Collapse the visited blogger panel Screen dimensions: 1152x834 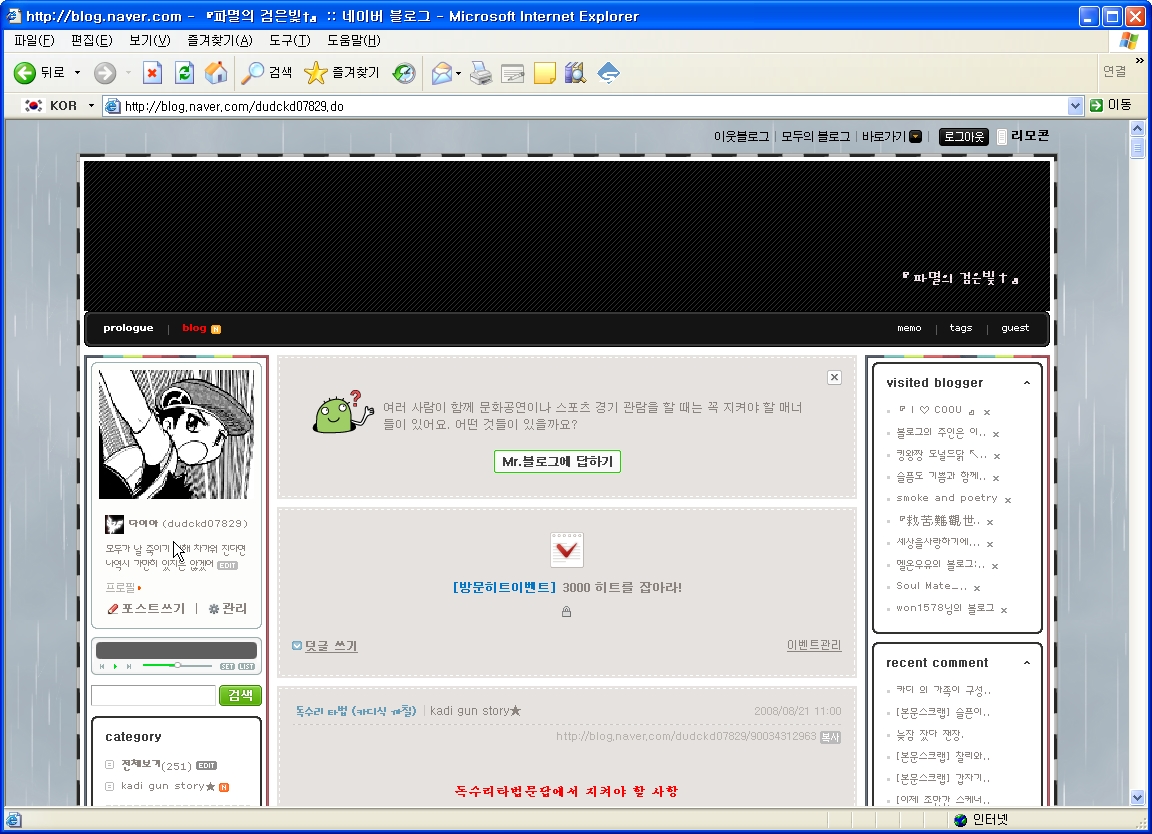click(1026, 383)
